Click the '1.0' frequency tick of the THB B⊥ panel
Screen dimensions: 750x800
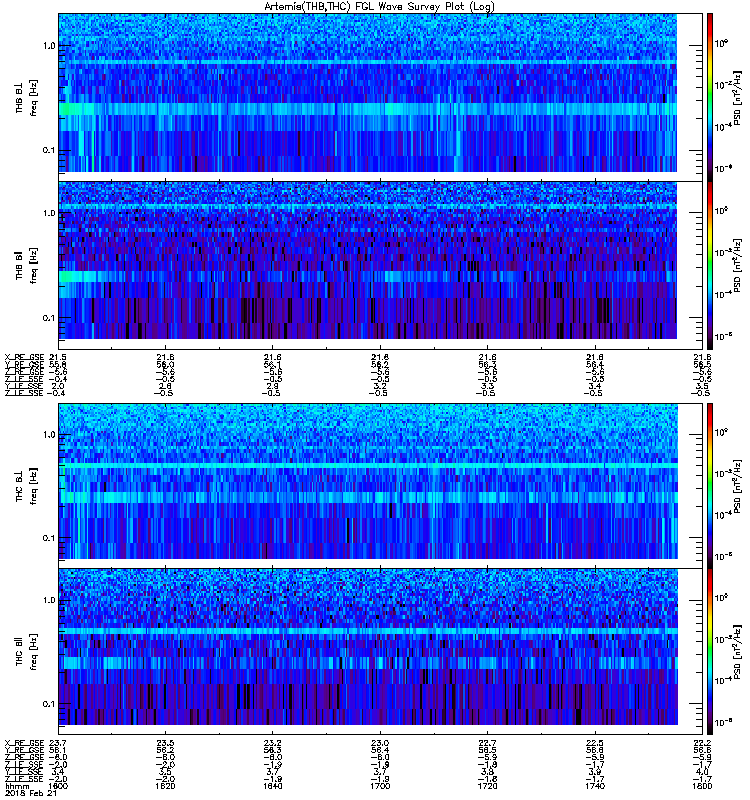[x=49, y=45]
